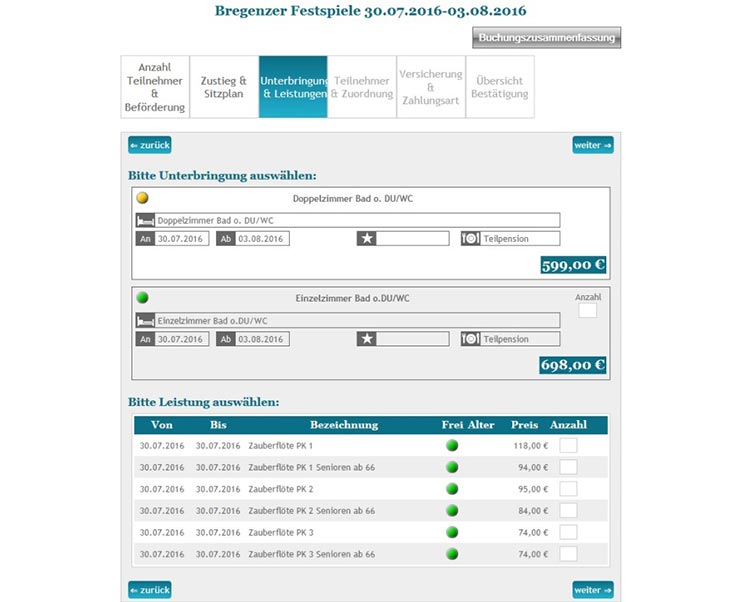Click the bottom zurück button
This screenshot has height=602, width=750.
tap(150, 590)
